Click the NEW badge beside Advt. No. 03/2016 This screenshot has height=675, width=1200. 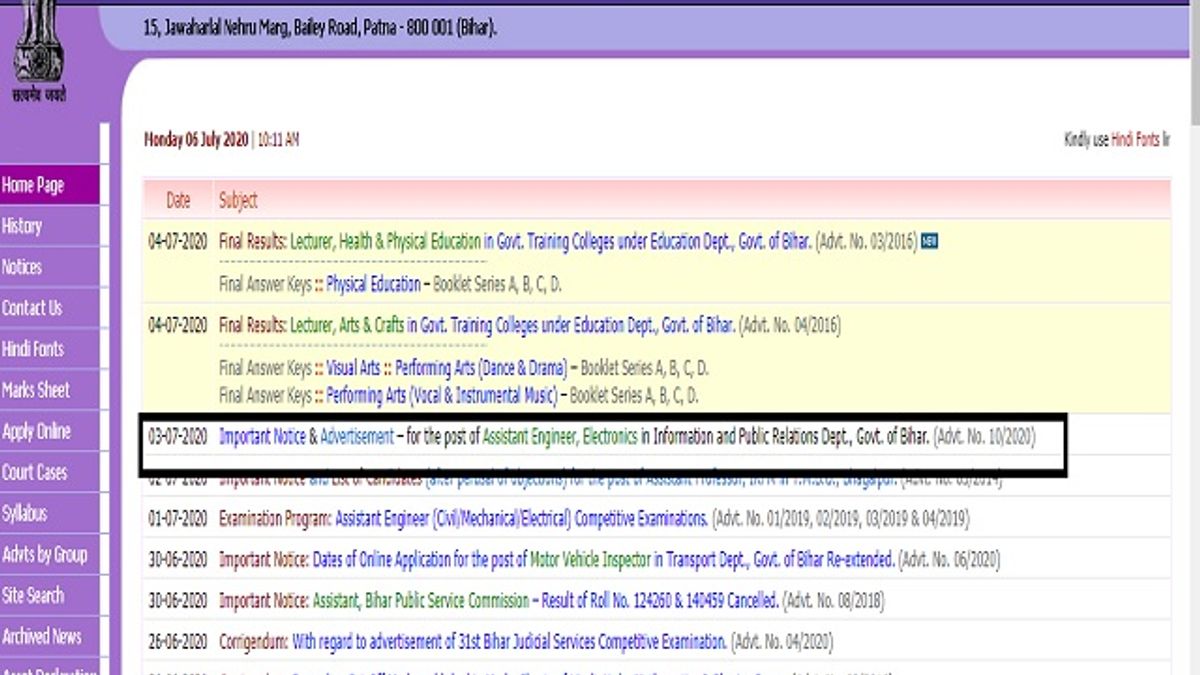coord(930,241)
